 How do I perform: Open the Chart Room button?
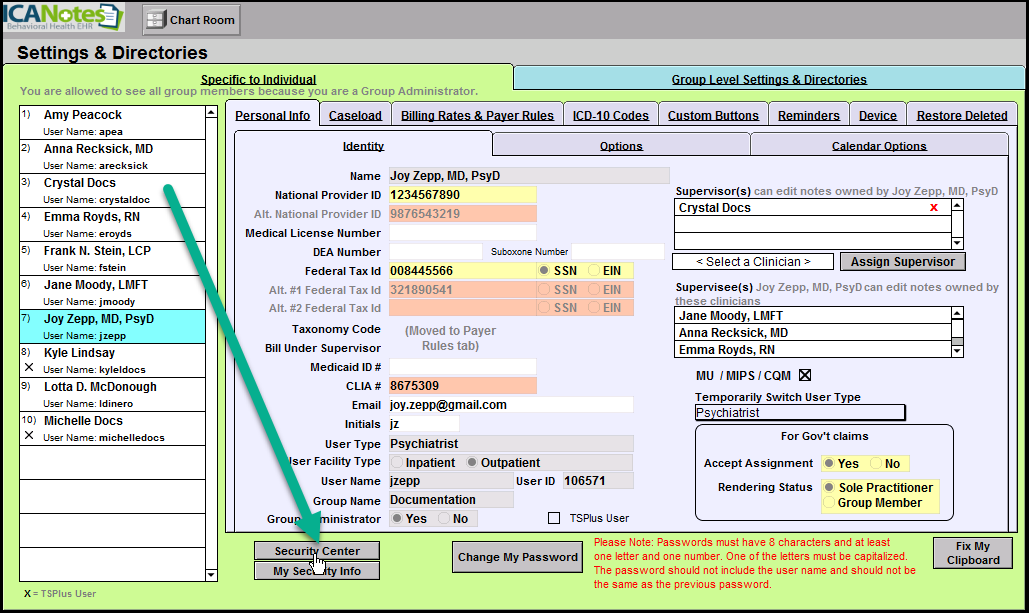[x=191, y=19]
